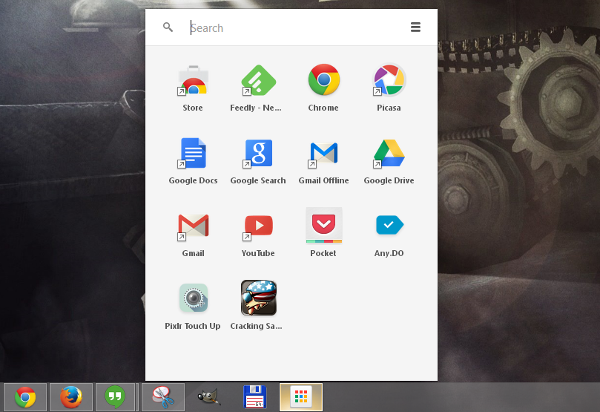Image resolution: width=600 pixels, height=412 pixels.
Task: Launch the Feedly app
Action: tap(258, 81)
